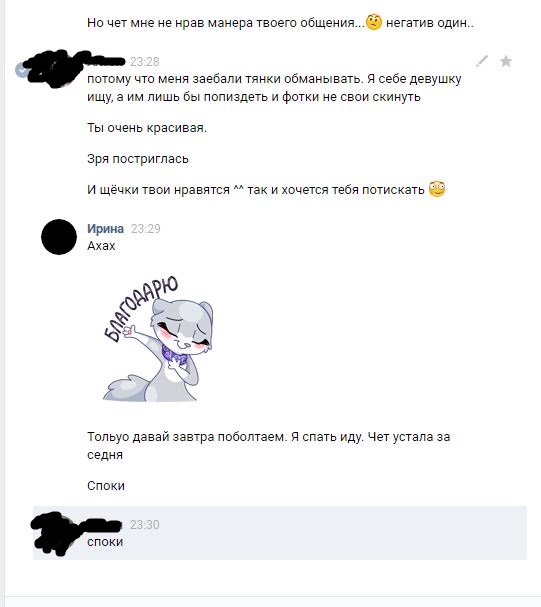This screenshot has width=541, height=607.
Task: Select the message starting 'потому что меня'
Action: point(274,87)
